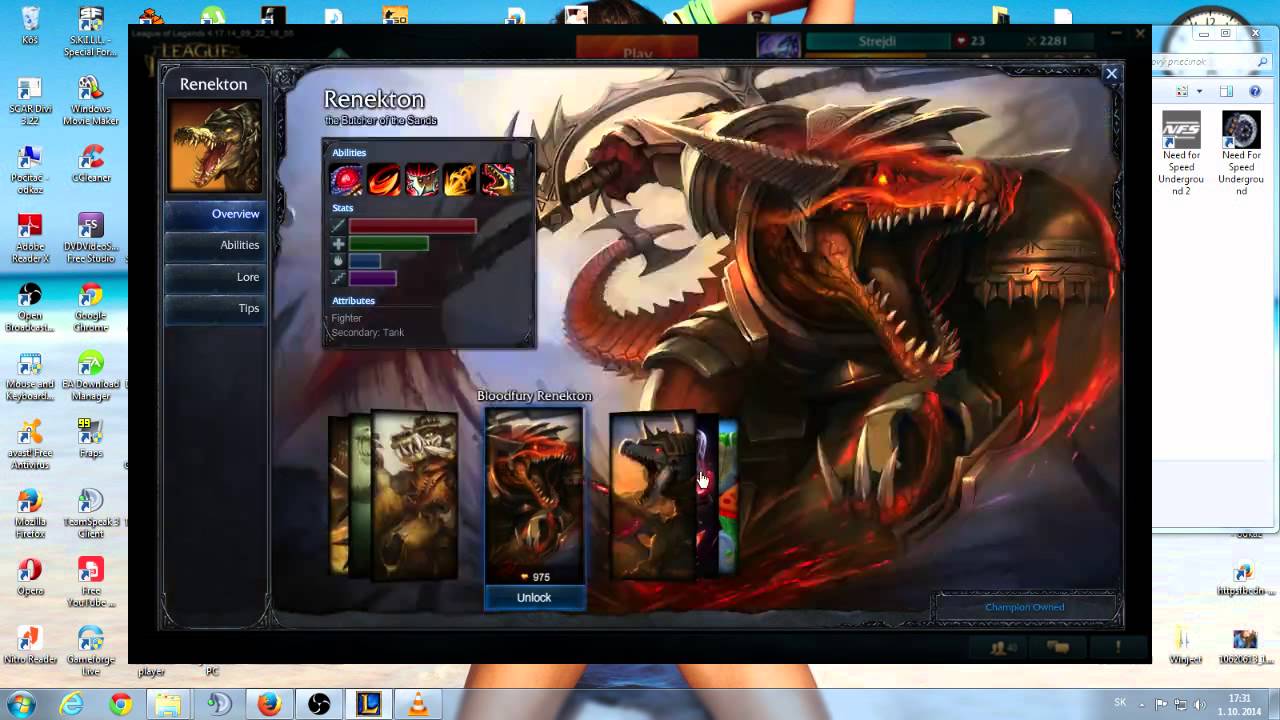This screenshot has height=720, width=1280.
Task: Switch to the Lore tab
Action: tap(215, 277)
